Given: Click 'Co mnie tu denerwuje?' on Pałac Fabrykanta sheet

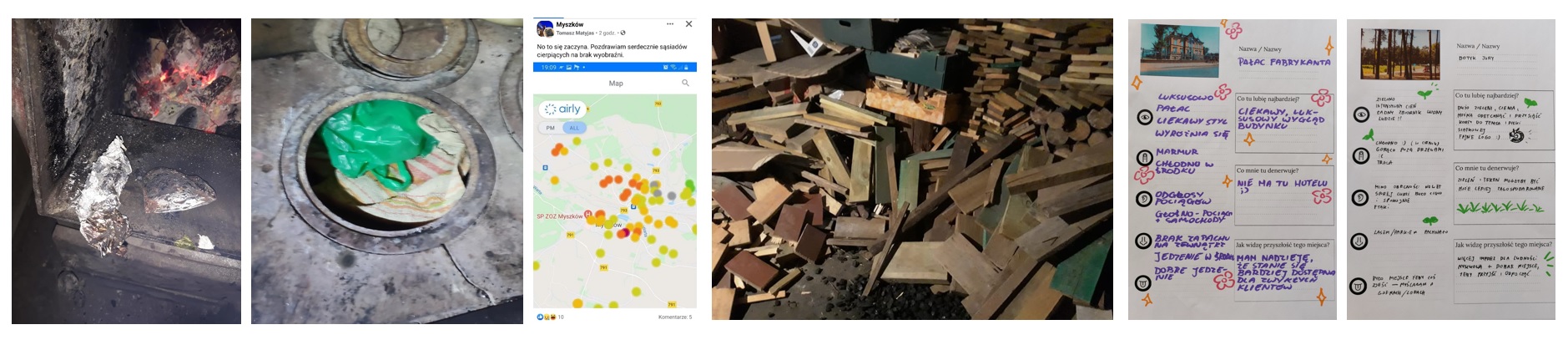Looking at the screenshot, I should 1268,170.
